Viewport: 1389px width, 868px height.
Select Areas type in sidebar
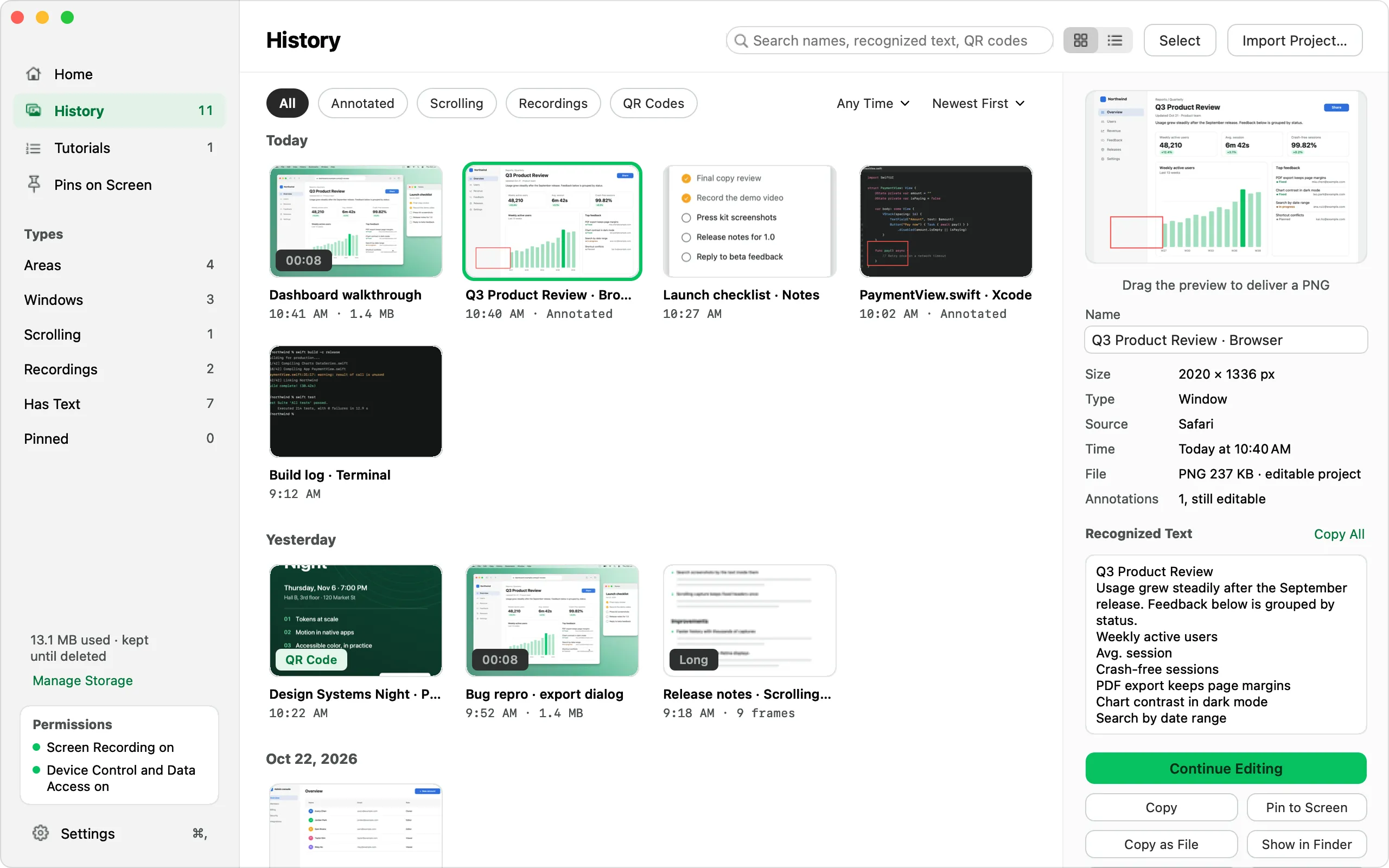point(119,265)
